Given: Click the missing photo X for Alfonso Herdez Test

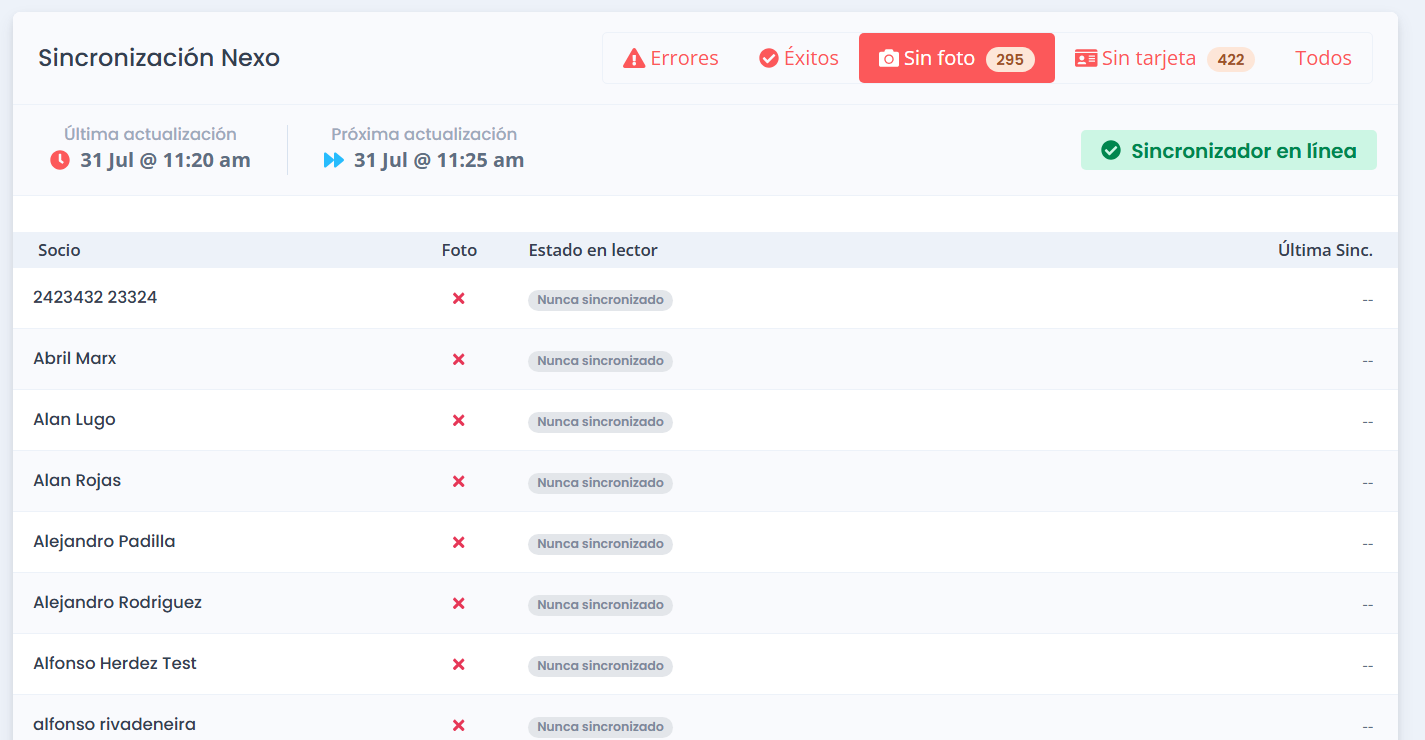Looking at the screenshot, I should [x=459, y=664].
